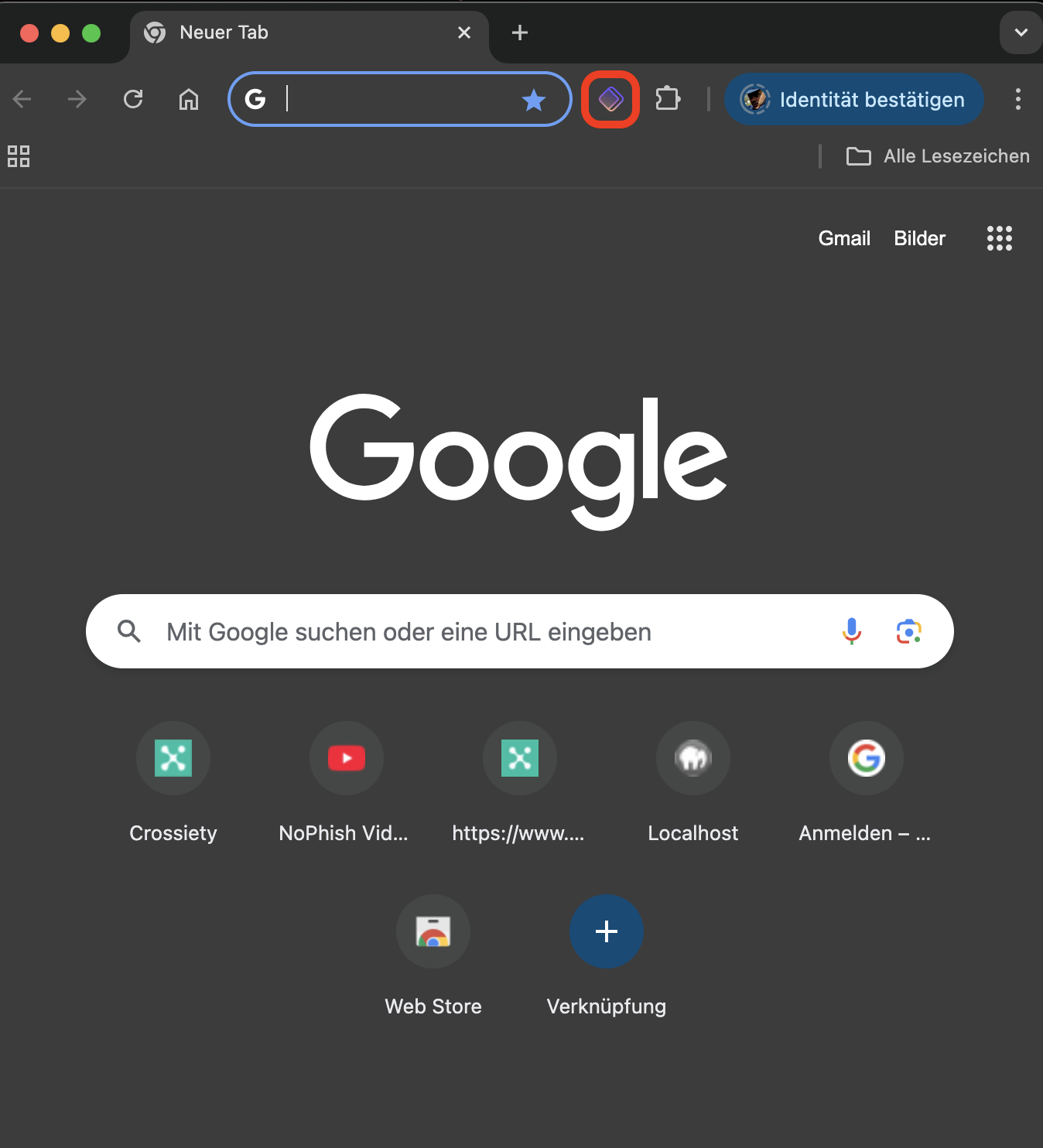Open the Gmail link
The image size is (1043, 1148).
[x=844, y=238]
